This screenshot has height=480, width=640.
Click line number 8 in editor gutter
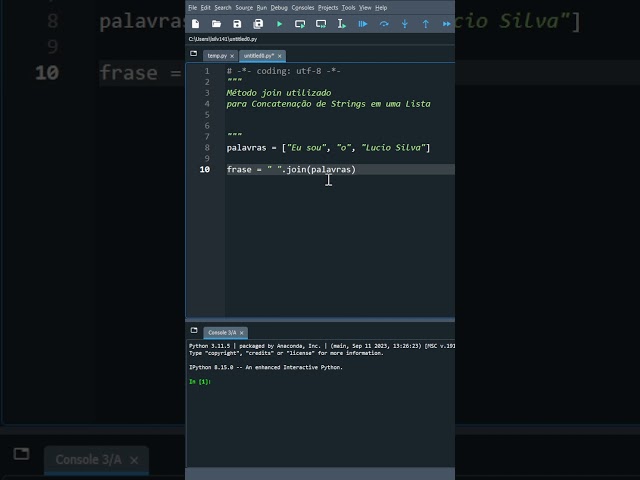click(x=207, y=148)
